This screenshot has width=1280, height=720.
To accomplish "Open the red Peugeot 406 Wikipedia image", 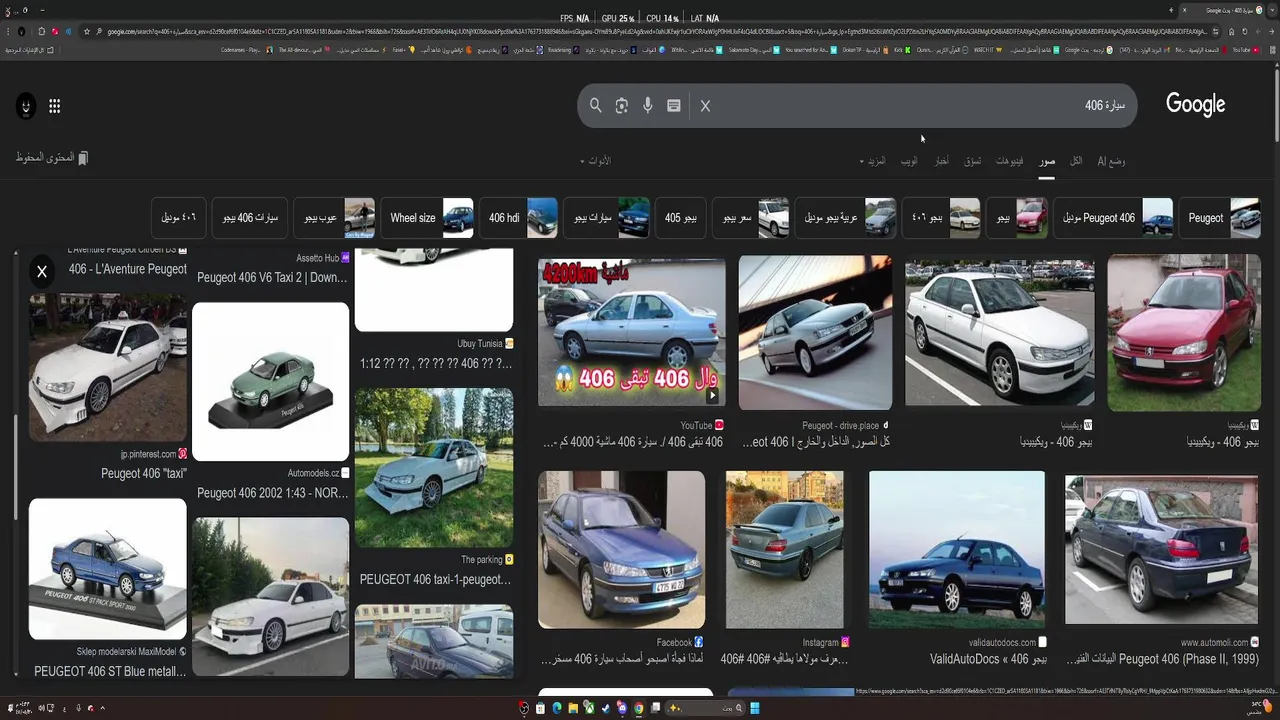I will [1184, 333].
